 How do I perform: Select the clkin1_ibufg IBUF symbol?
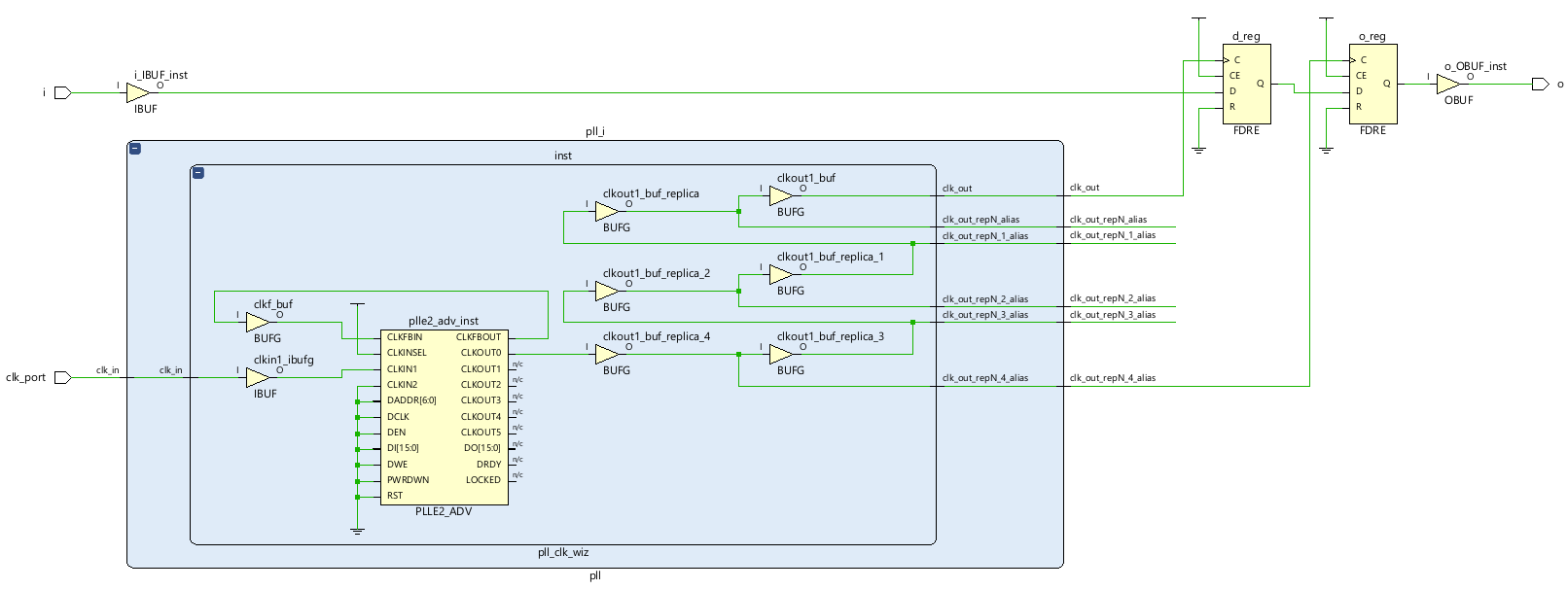(x=258, y=377)
